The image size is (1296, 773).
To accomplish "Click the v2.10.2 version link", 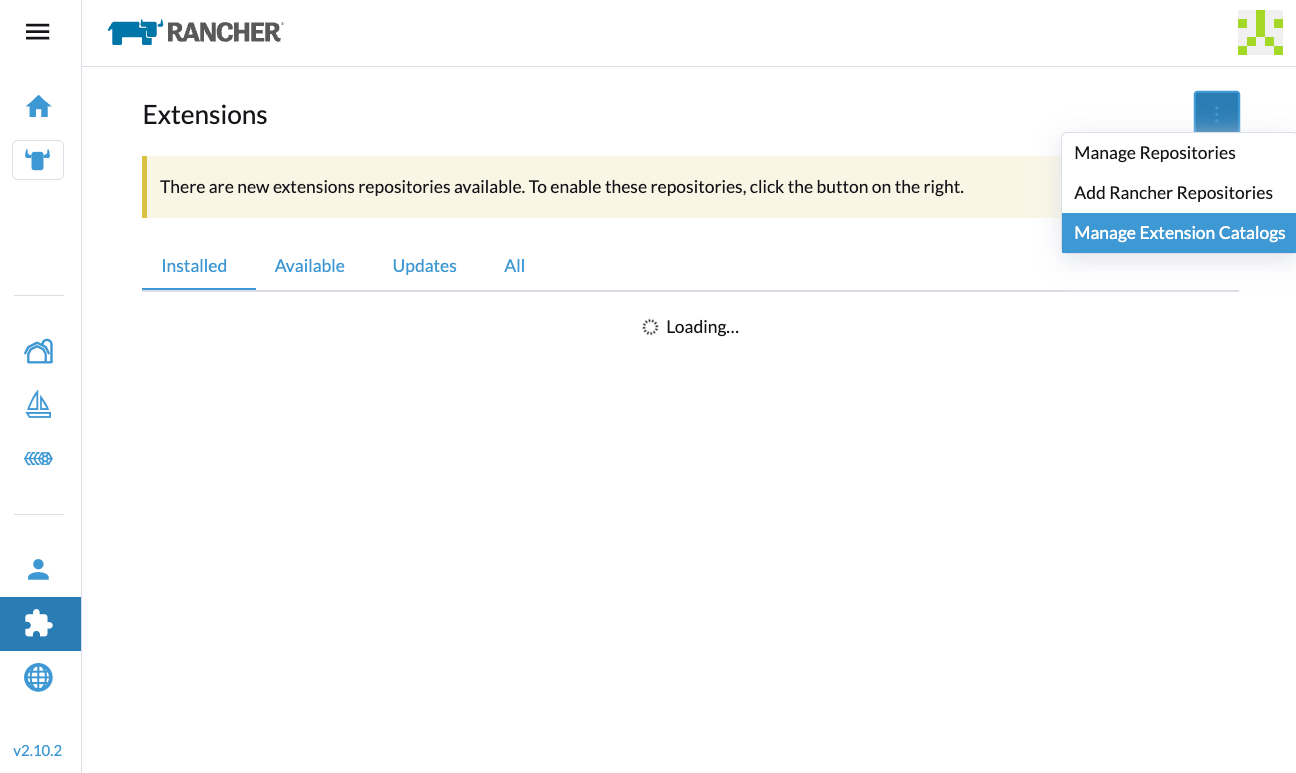I will click(38, 750).
